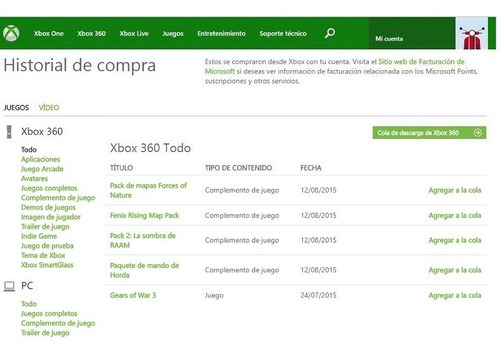500x362 pixels.
Task: Click the Historial de compra heading
Action: click(x=80, y=66)
